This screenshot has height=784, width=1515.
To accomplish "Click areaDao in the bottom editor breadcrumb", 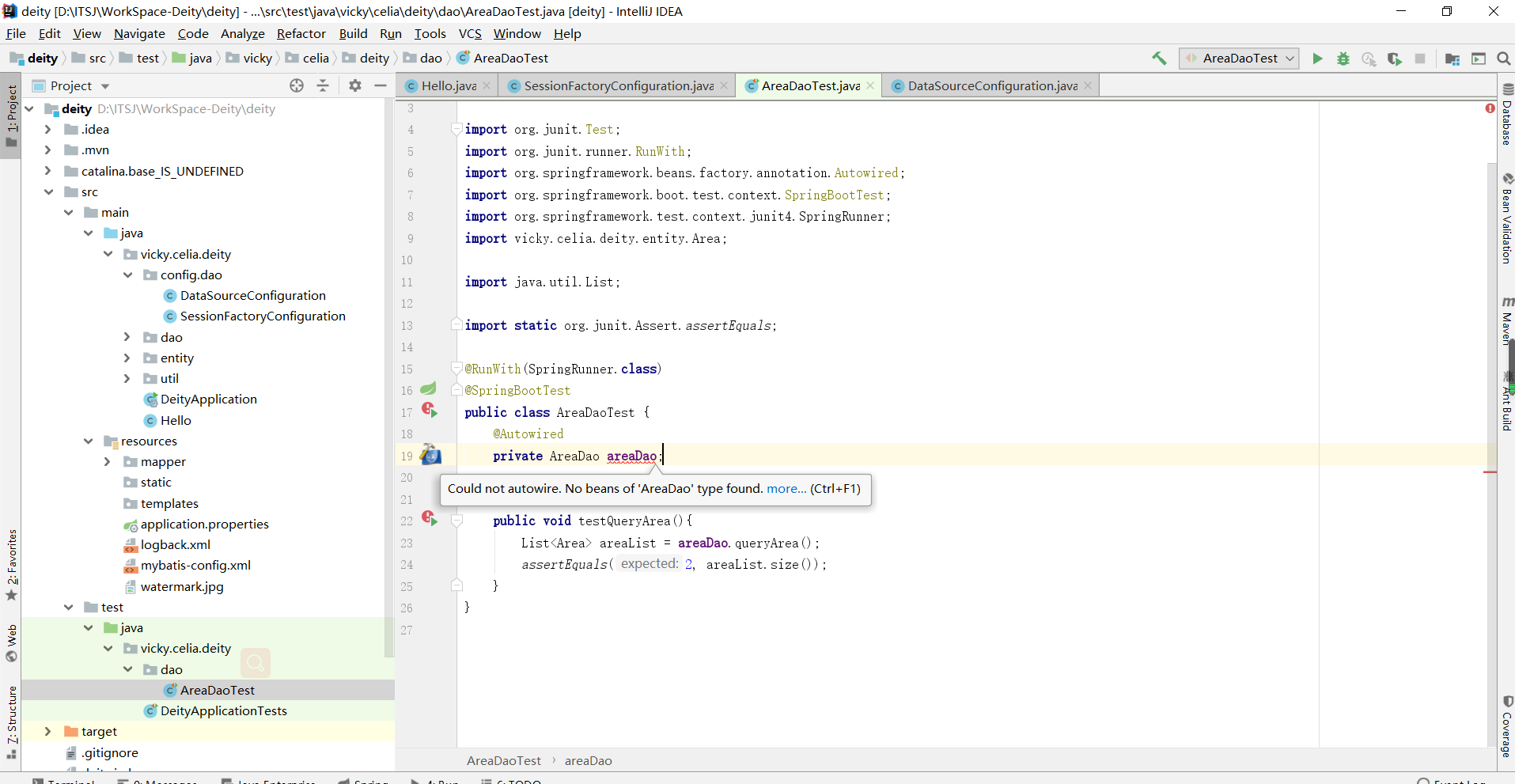I will point(589,760).
